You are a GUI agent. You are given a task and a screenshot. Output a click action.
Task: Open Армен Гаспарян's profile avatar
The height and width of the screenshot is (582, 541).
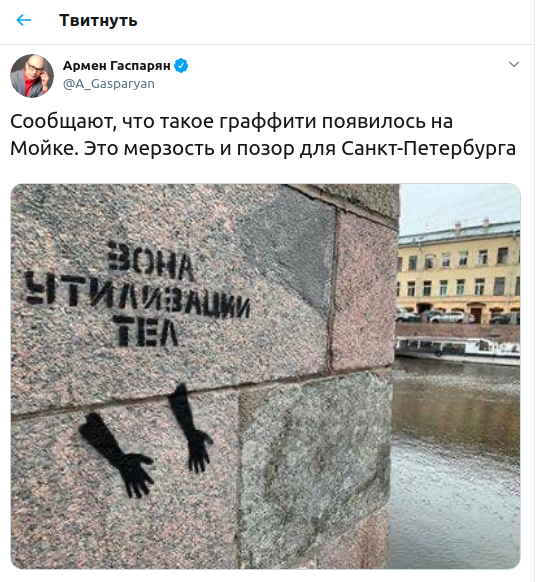(32, 76)
